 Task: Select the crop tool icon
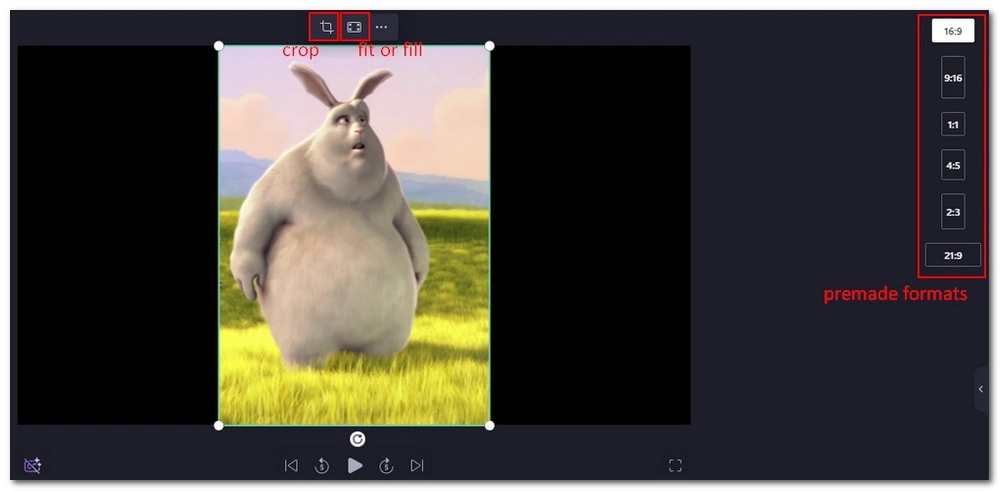tap(327, 27)
